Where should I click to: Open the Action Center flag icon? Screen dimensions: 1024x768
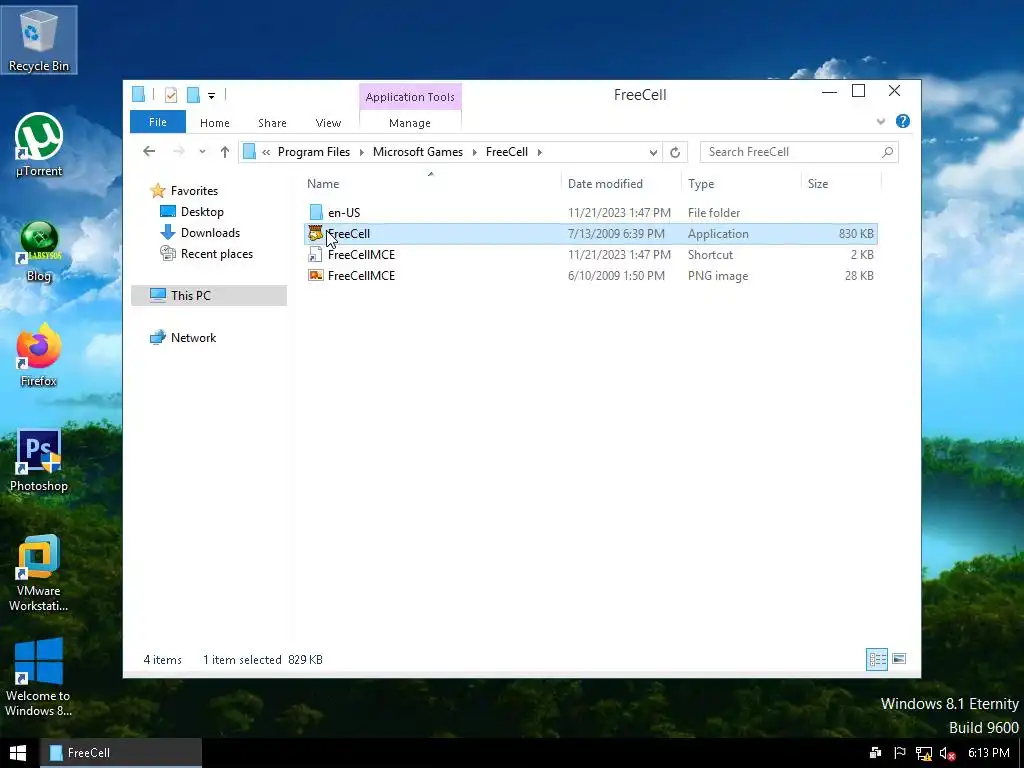point(899,753)
